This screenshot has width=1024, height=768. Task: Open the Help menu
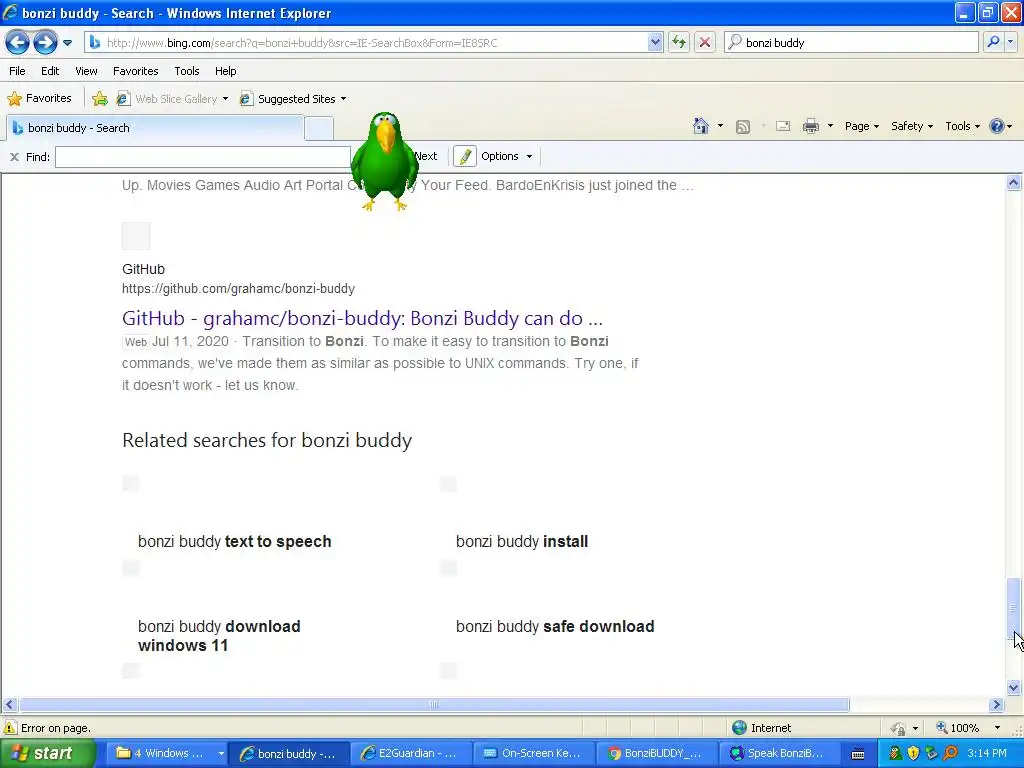(x=226, y=71)
